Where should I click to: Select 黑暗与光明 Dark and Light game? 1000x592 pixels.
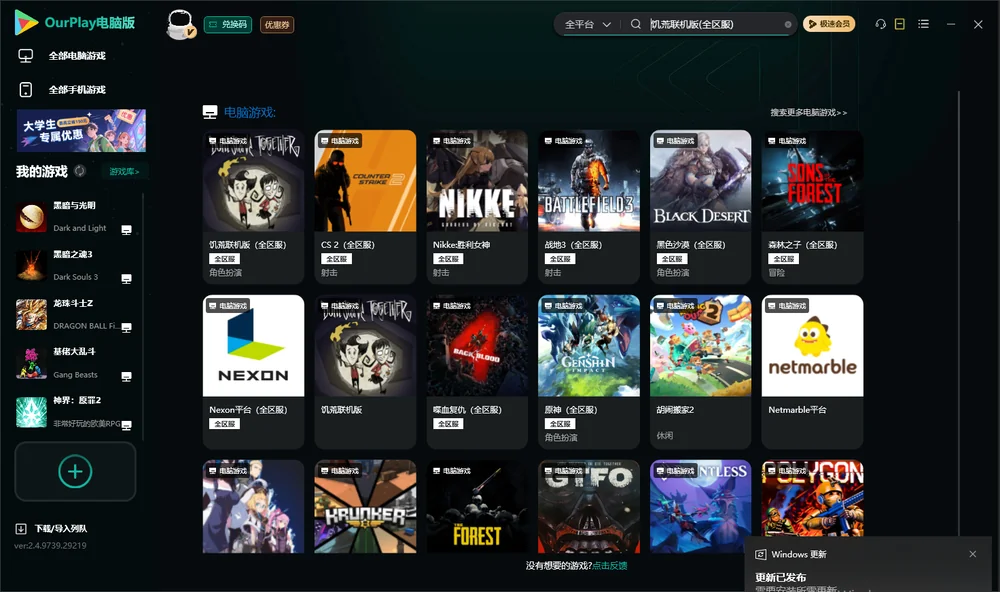(x=75, y=217)
